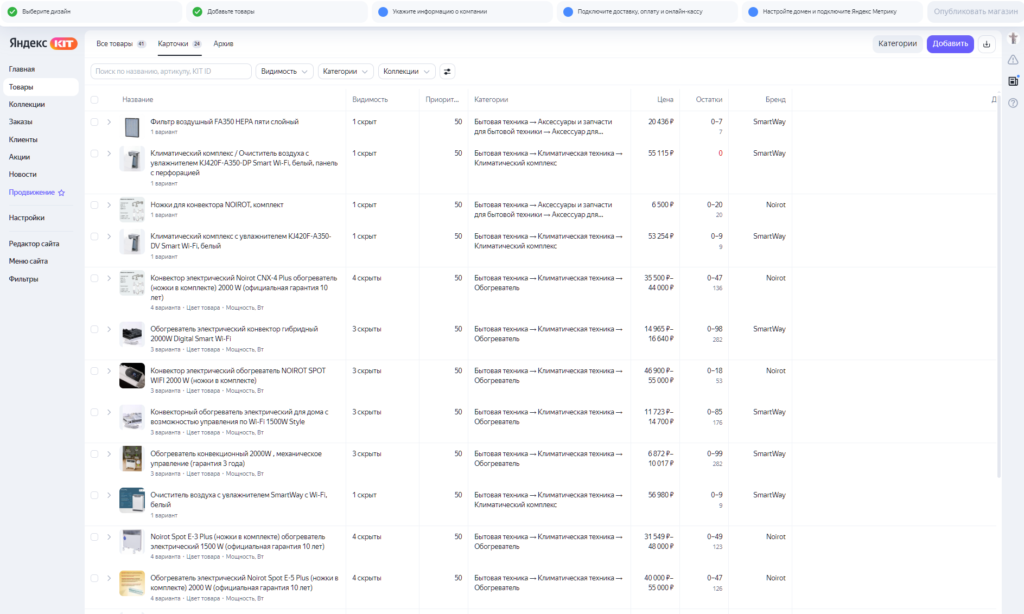
Task: Click the blue step dot for Укажите информацию о компании
Action: [x=383, y=11]
